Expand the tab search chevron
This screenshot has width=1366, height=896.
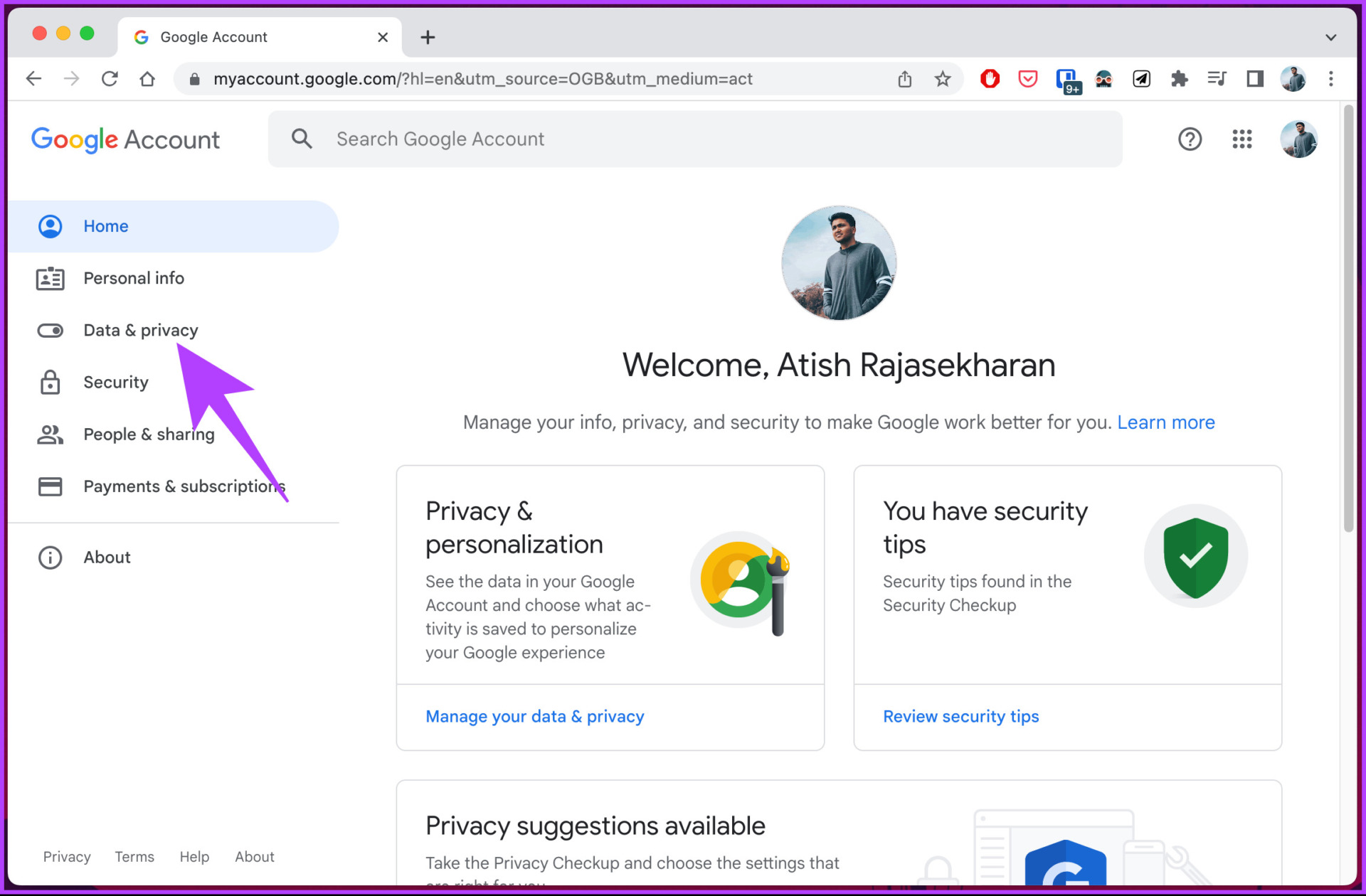(1330, 37)
